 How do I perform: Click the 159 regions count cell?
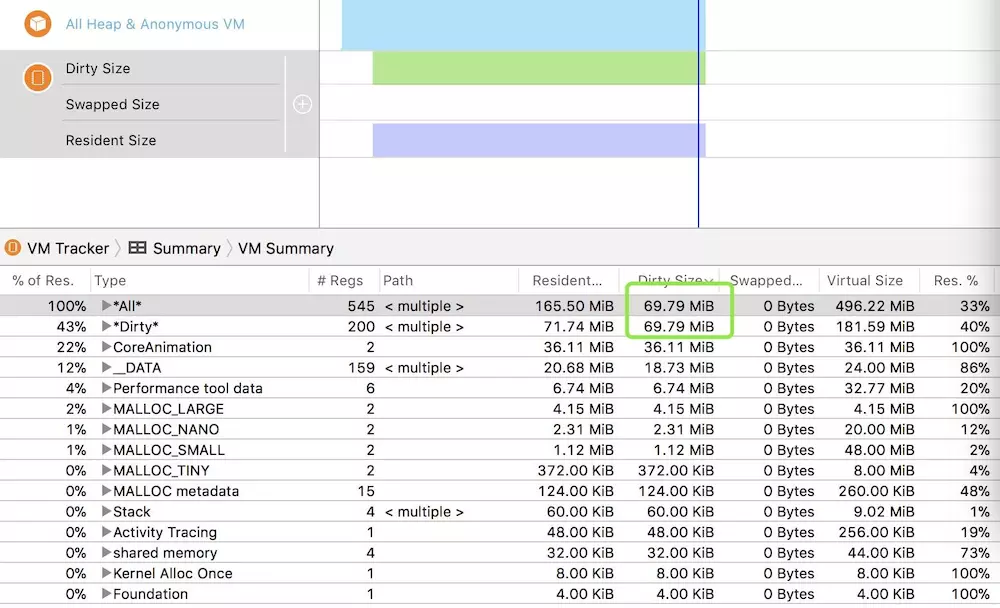point(362,367)
